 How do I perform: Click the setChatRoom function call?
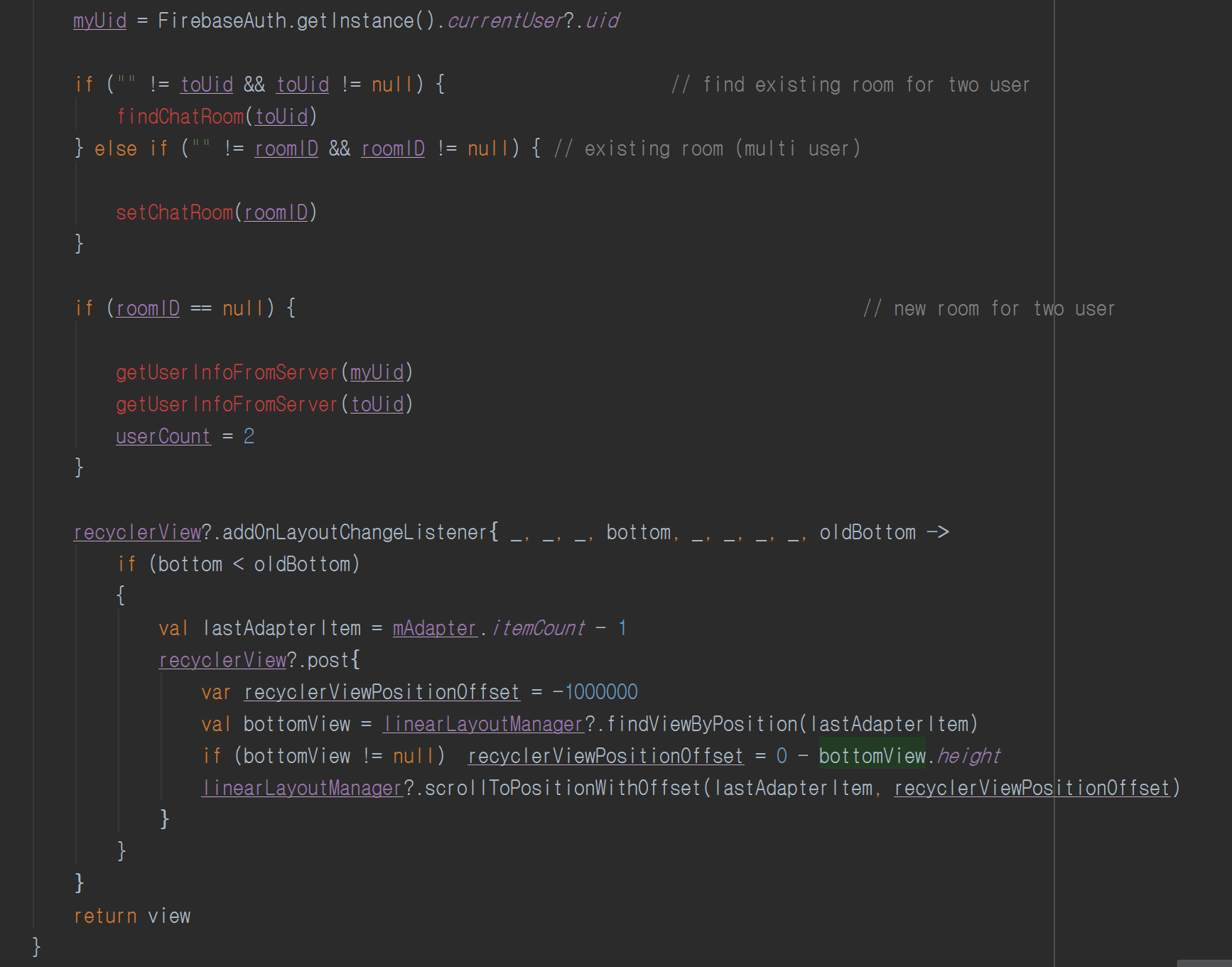[x=175, y=212]
